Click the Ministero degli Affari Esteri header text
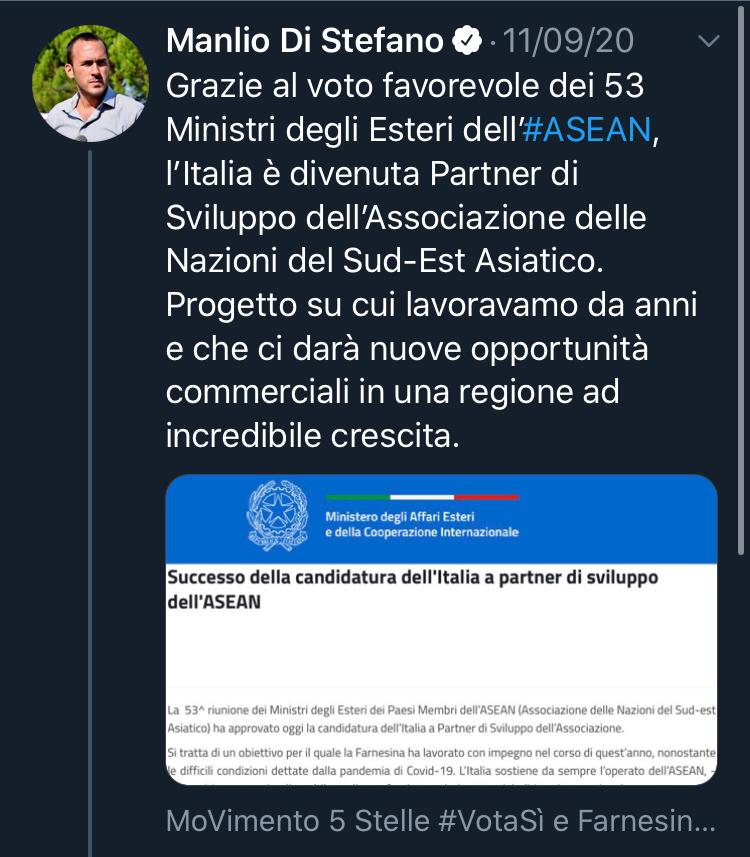This screenshot has height=857, width=750. tap(421, 524)
